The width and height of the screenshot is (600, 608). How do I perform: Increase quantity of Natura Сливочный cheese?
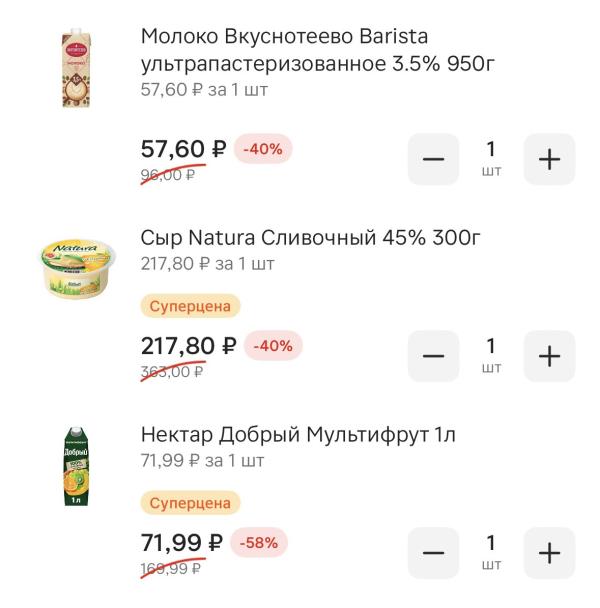(x=549, y=356)
